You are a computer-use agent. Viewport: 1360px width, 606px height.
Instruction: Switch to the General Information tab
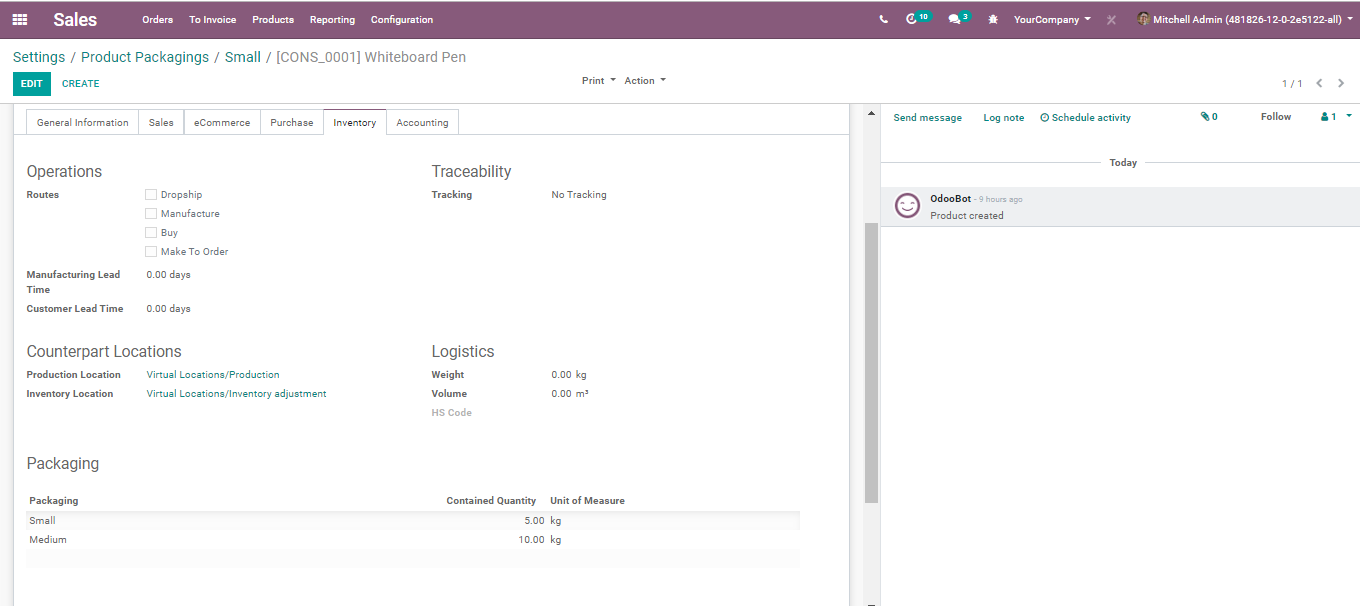pos(82,123)
